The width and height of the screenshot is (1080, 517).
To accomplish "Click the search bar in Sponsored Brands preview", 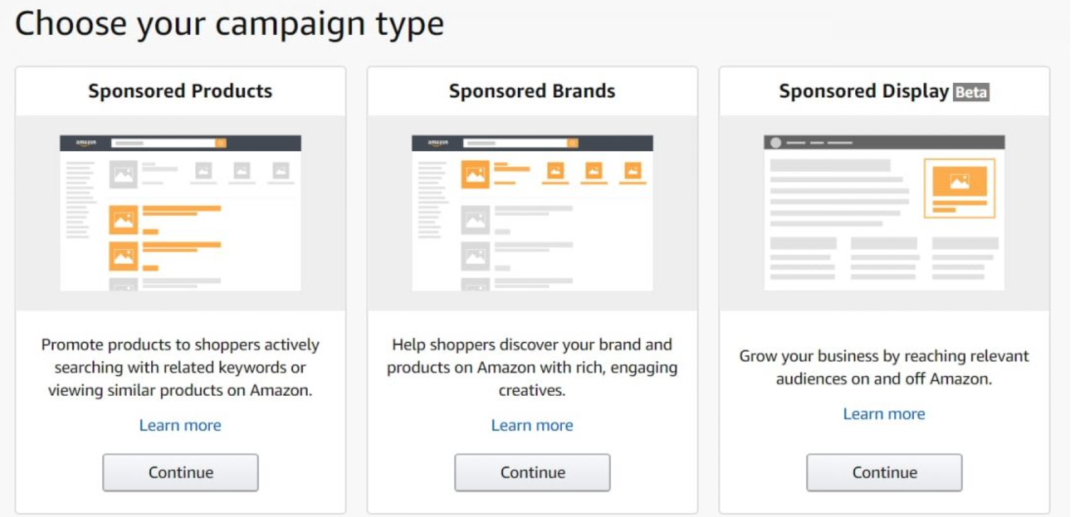I will click(514, 144).
